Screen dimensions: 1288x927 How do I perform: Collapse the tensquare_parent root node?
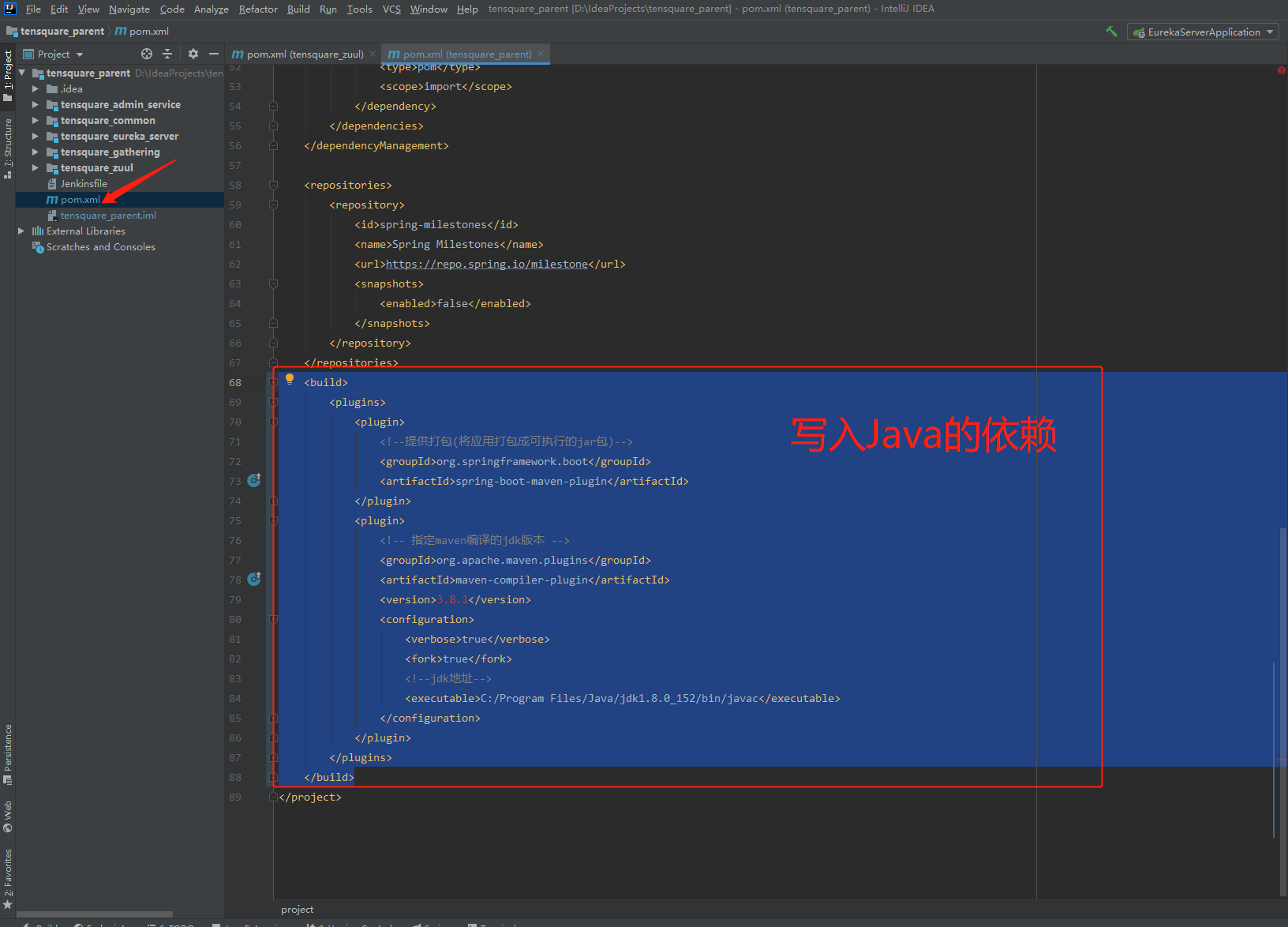coord(22,73)
